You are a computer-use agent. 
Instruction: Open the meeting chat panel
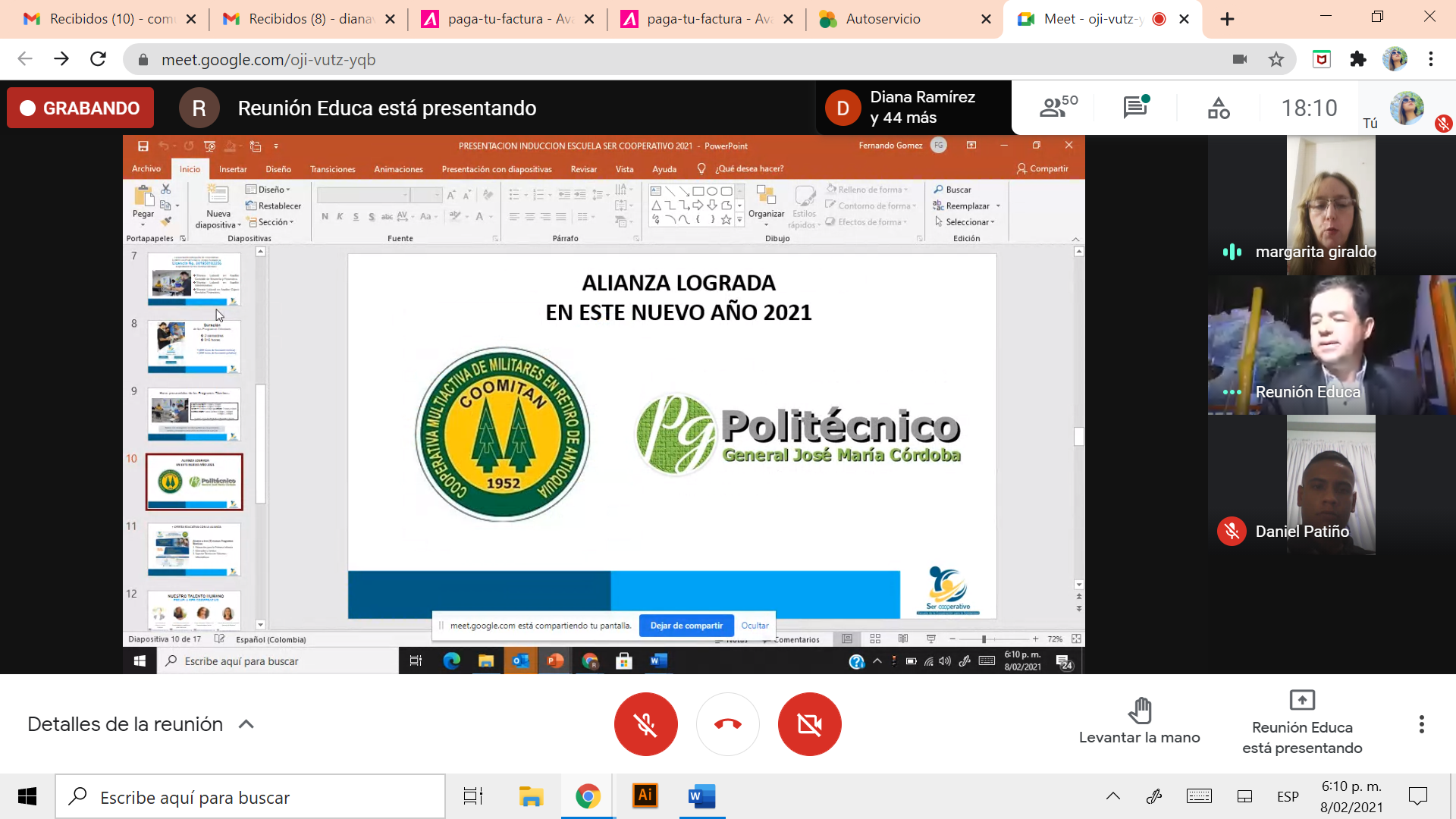[x=1136, y=108]
